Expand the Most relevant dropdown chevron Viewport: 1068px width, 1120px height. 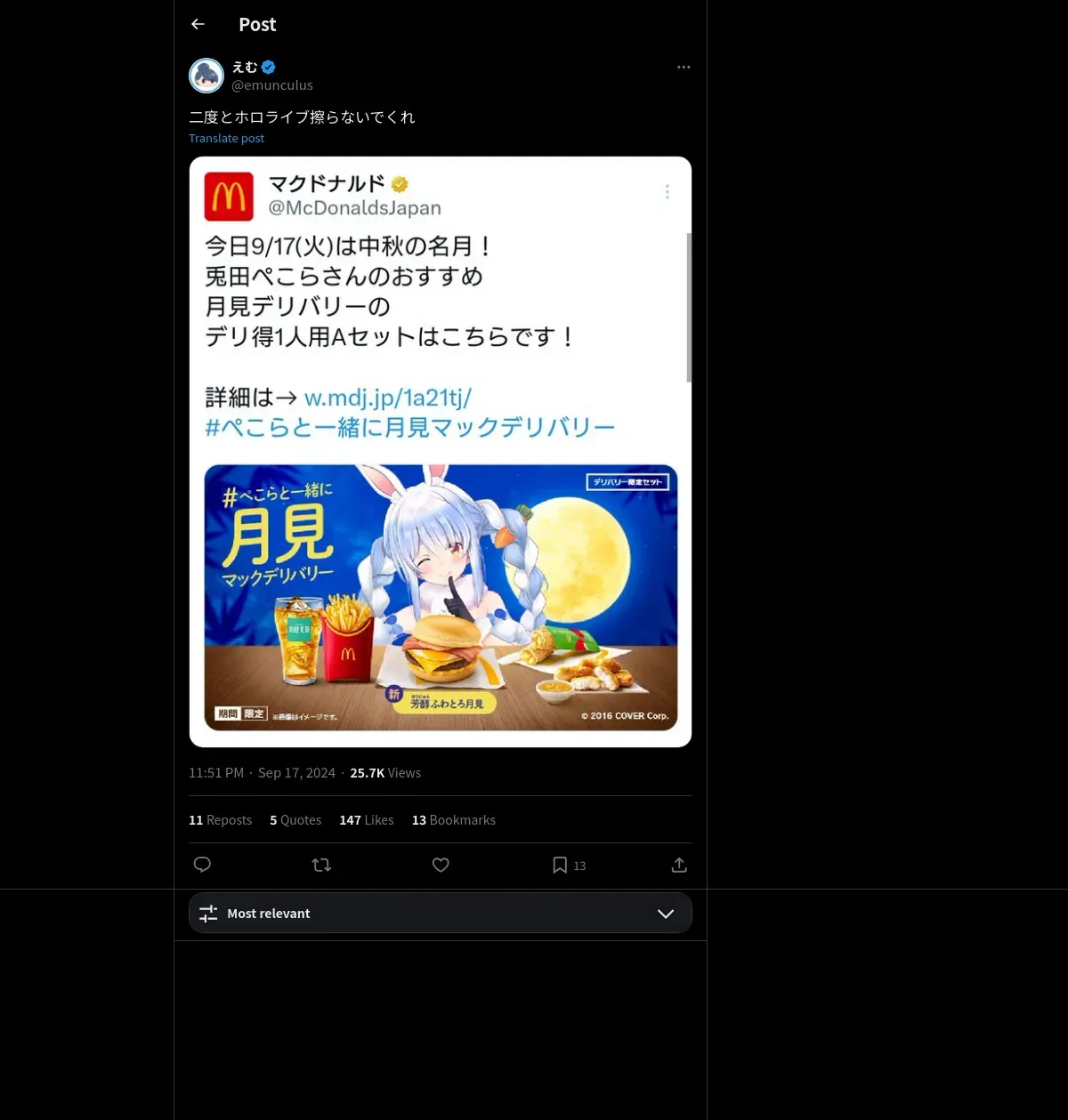(x=666, y=914)
